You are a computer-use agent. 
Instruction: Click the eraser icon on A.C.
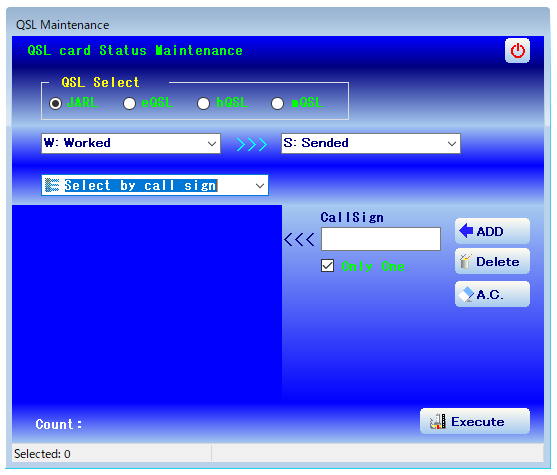[466, 294]
